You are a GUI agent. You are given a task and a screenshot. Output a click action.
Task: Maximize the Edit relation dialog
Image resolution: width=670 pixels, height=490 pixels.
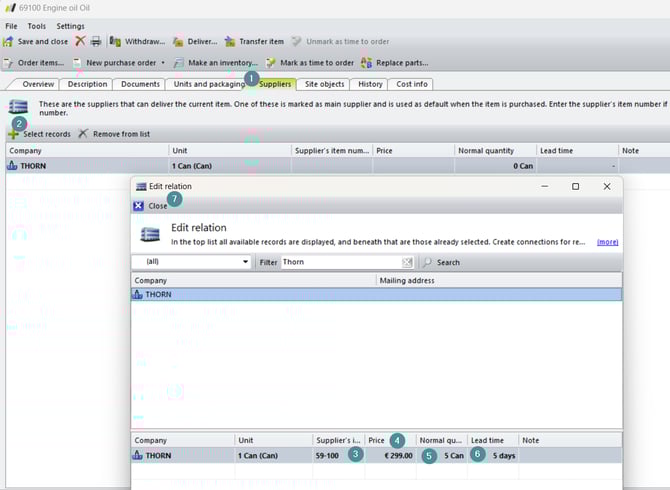point(576,186)
